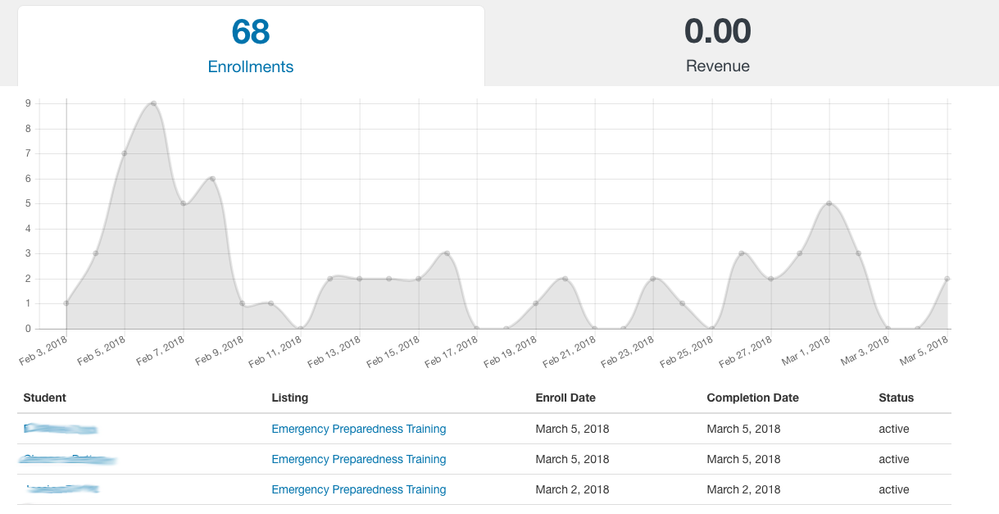Click the Mar 1, 2018 data point
Image resolution: width=999 pixels, height=514 pixels.
pyautogui.click(x=829, y=204)
